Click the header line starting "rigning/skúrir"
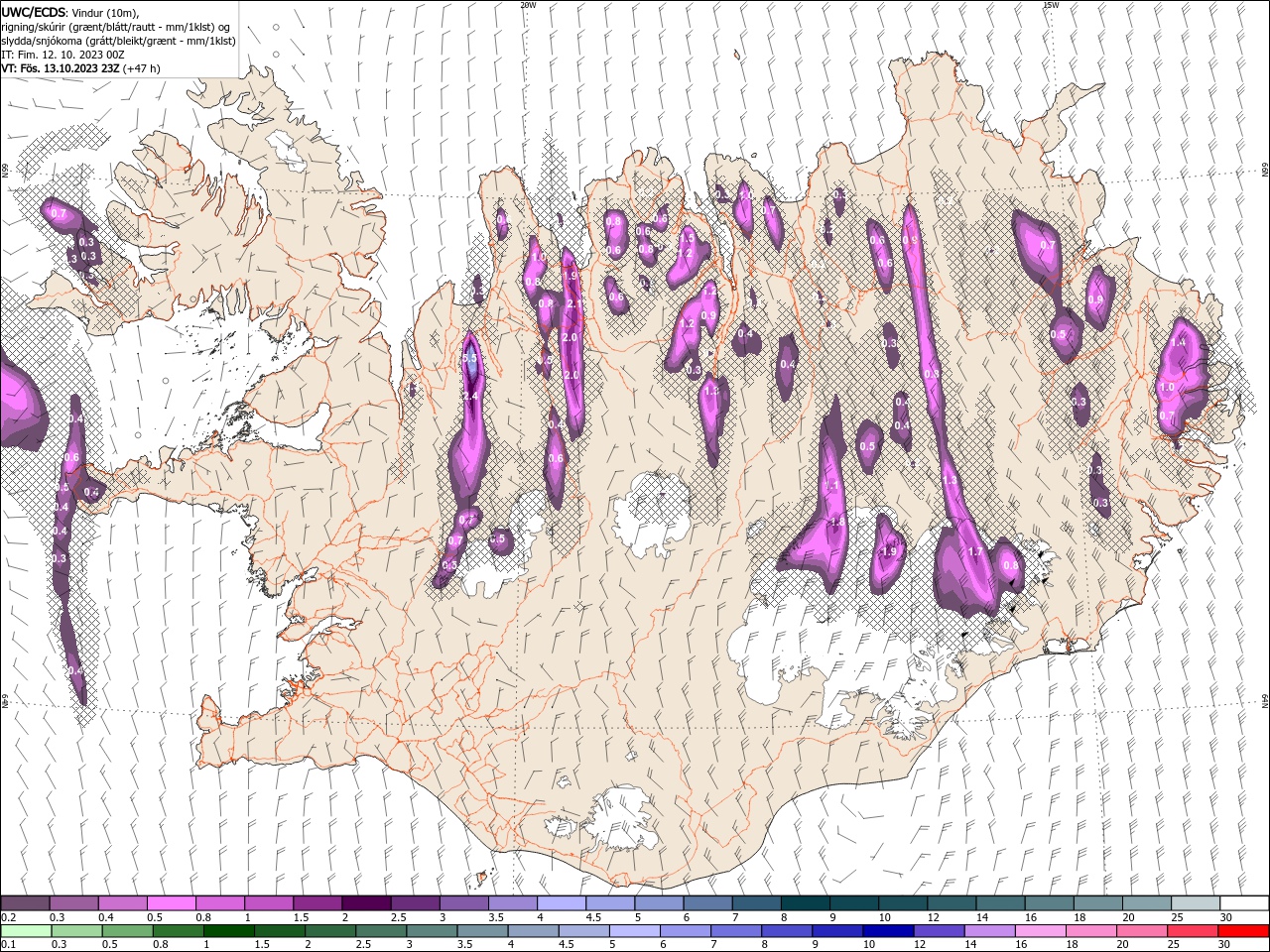Viewport: 1270px width, 952px height. [115, 27]
